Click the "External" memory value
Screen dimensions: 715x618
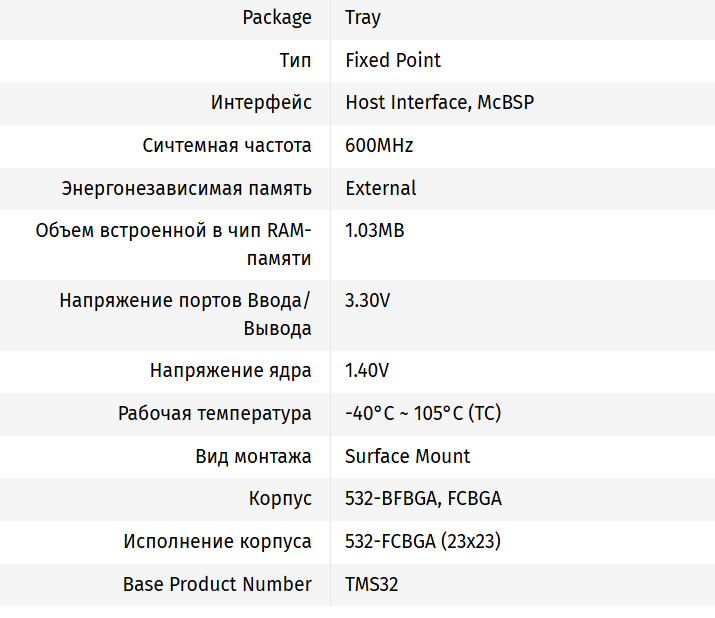click(x=381, y=188)
